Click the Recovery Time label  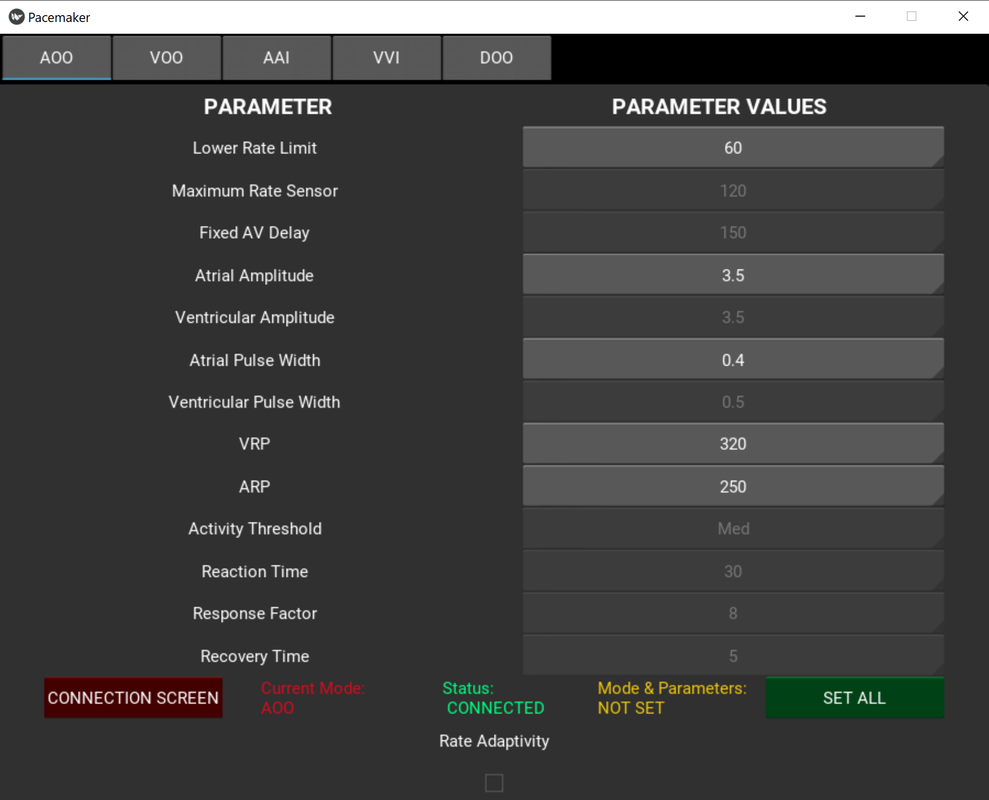pyautogui.click(x=255, y=656)
